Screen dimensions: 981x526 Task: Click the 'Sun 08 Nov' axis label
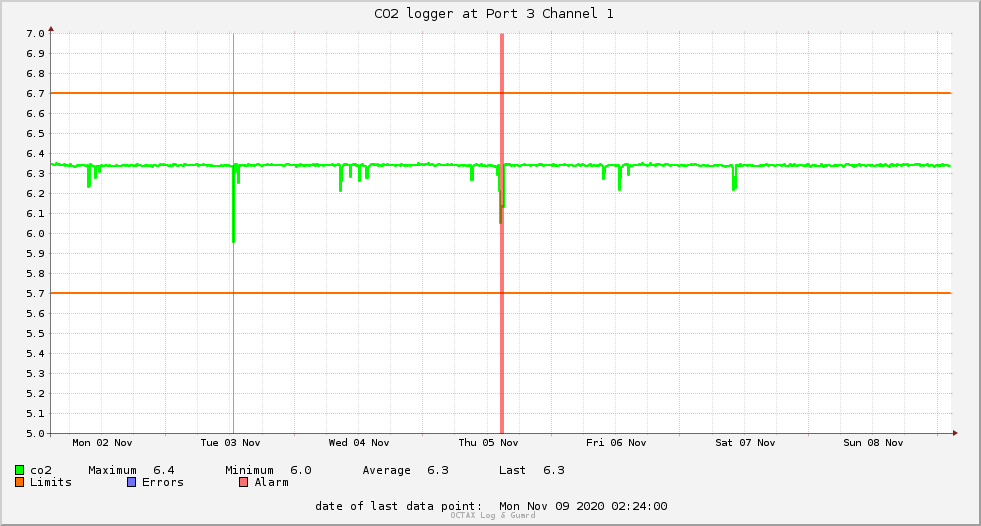pyautogui.click(x=873, y=443)
